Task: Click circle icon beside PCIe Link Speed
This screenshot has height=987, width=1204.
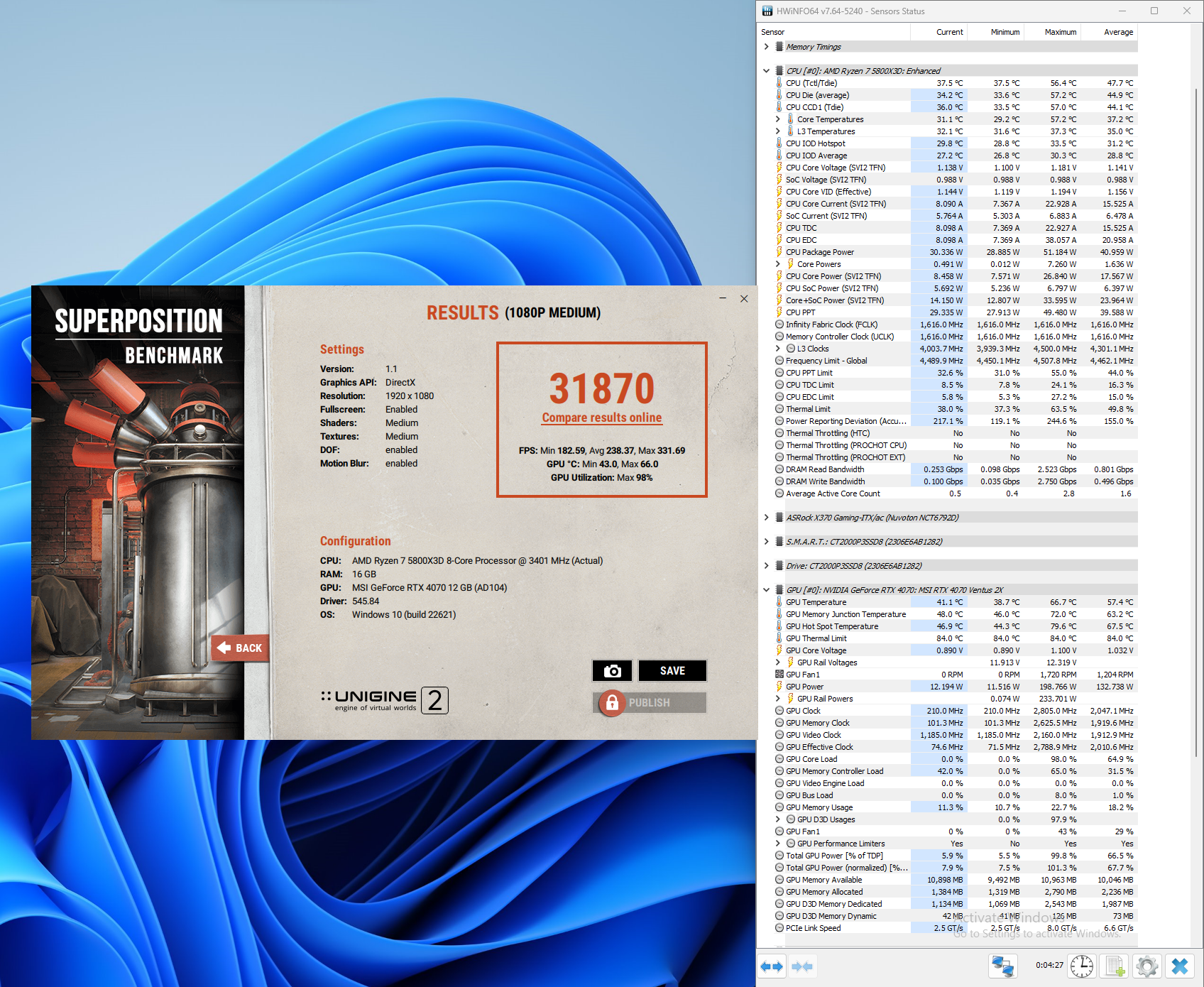Action: 779,928
